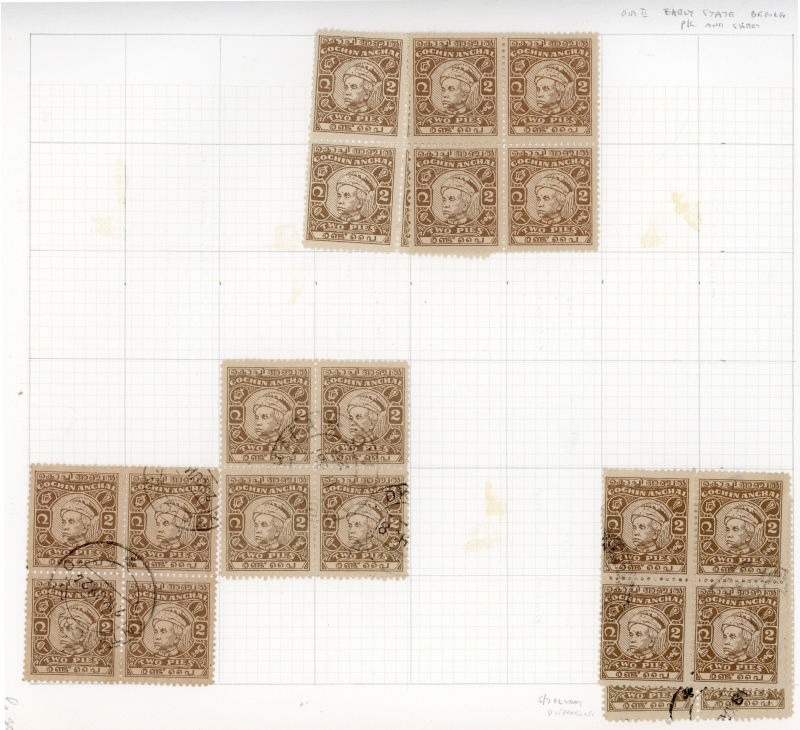Pick the bottom-left stamp in the center block of four
Image resolution: width=800 pixels, height=730 pixels.
click(266, 523)
